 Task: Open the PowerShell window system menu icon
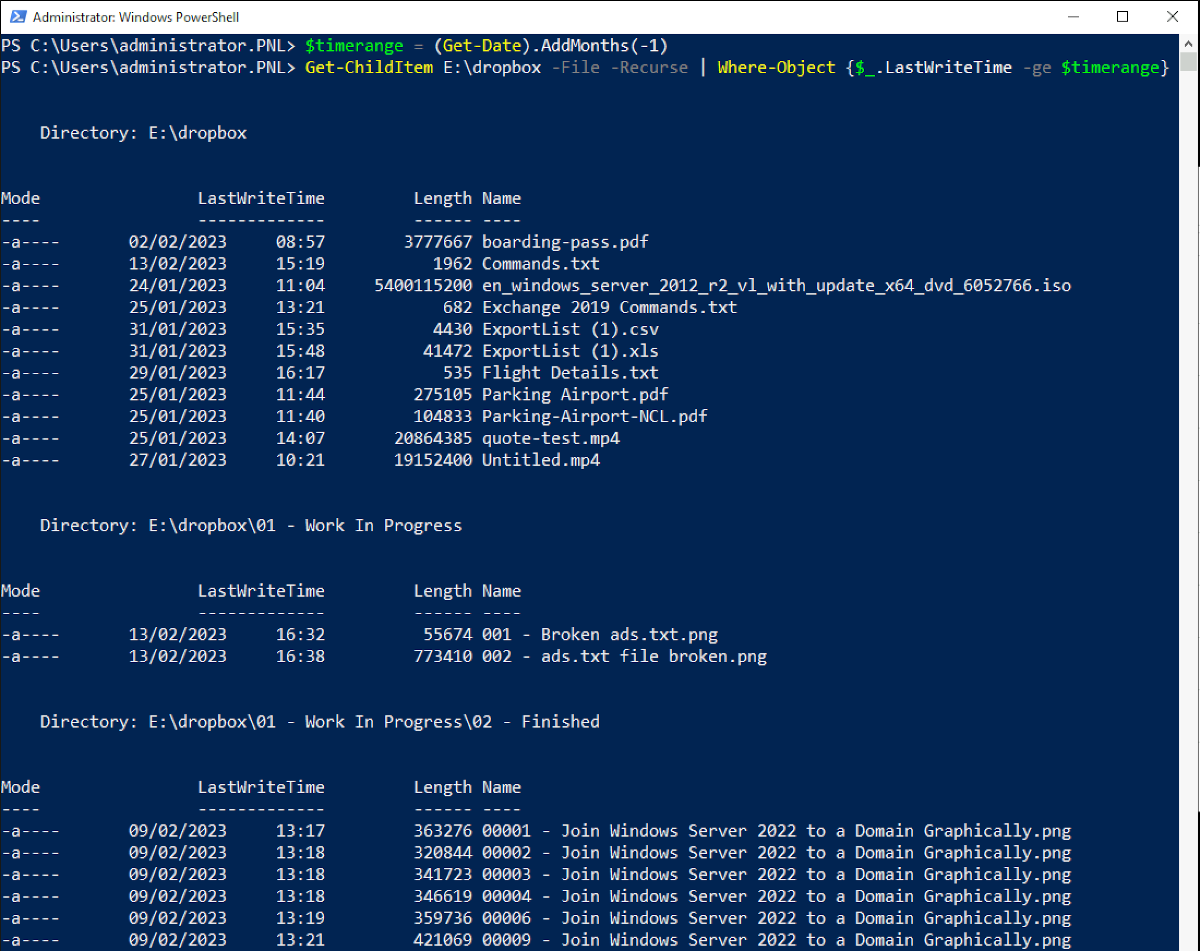[x=16, y=16]
